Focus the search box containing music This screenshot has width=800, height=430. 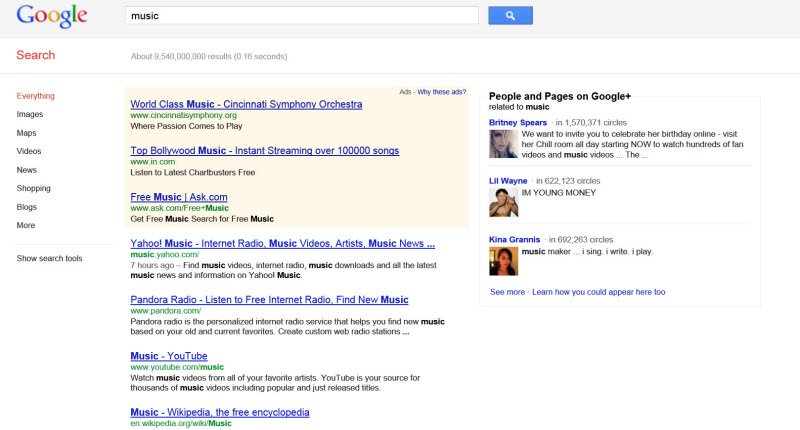(302, 15)
